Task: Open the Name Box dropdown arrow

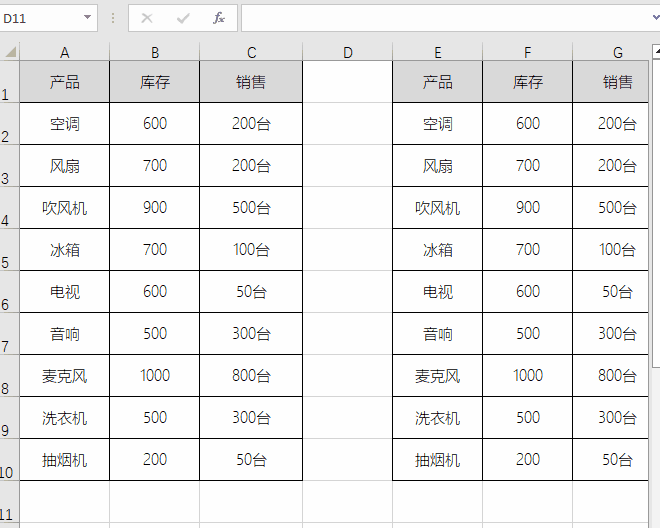Action: [87, 18]
